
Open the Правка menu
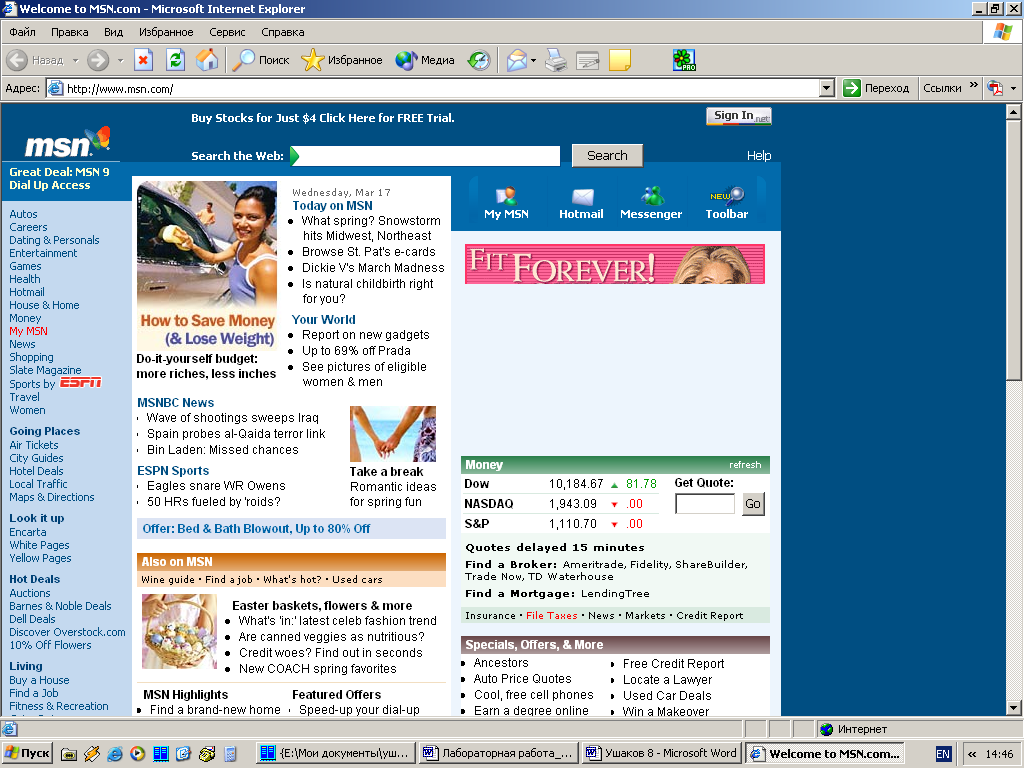click(69, 32)
